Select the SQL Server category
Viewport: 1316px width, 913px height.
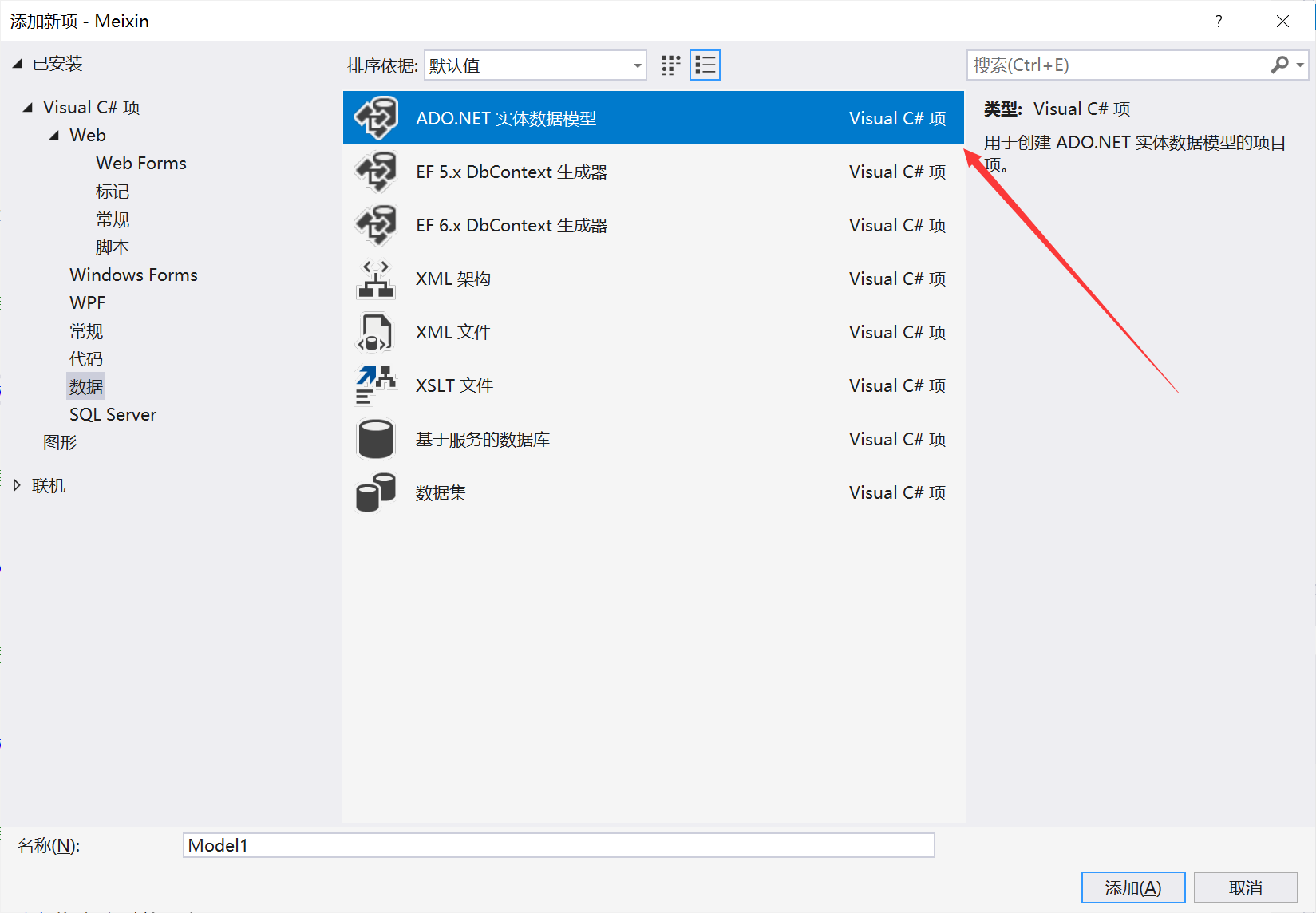tap(113, 414)
